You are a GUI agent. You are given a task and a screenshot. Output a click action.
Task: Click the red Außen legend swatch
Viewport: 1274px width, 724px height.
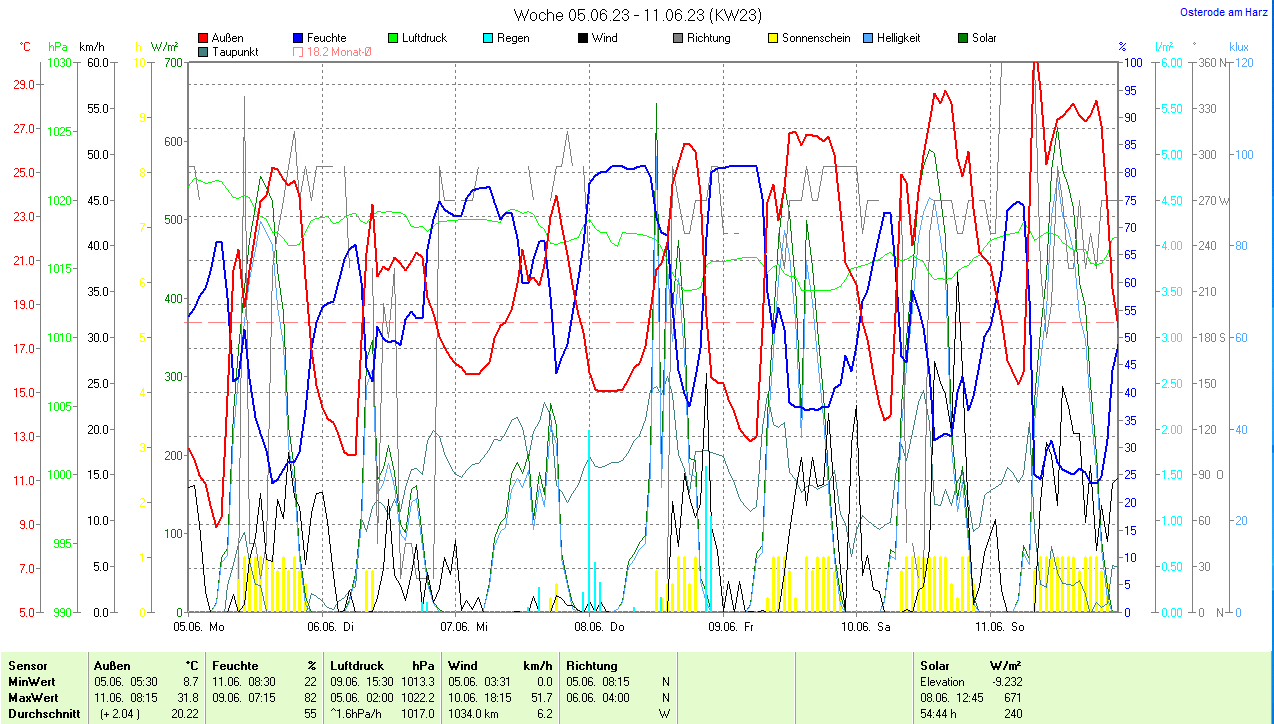pyautogui.click(x=204, y=38)
